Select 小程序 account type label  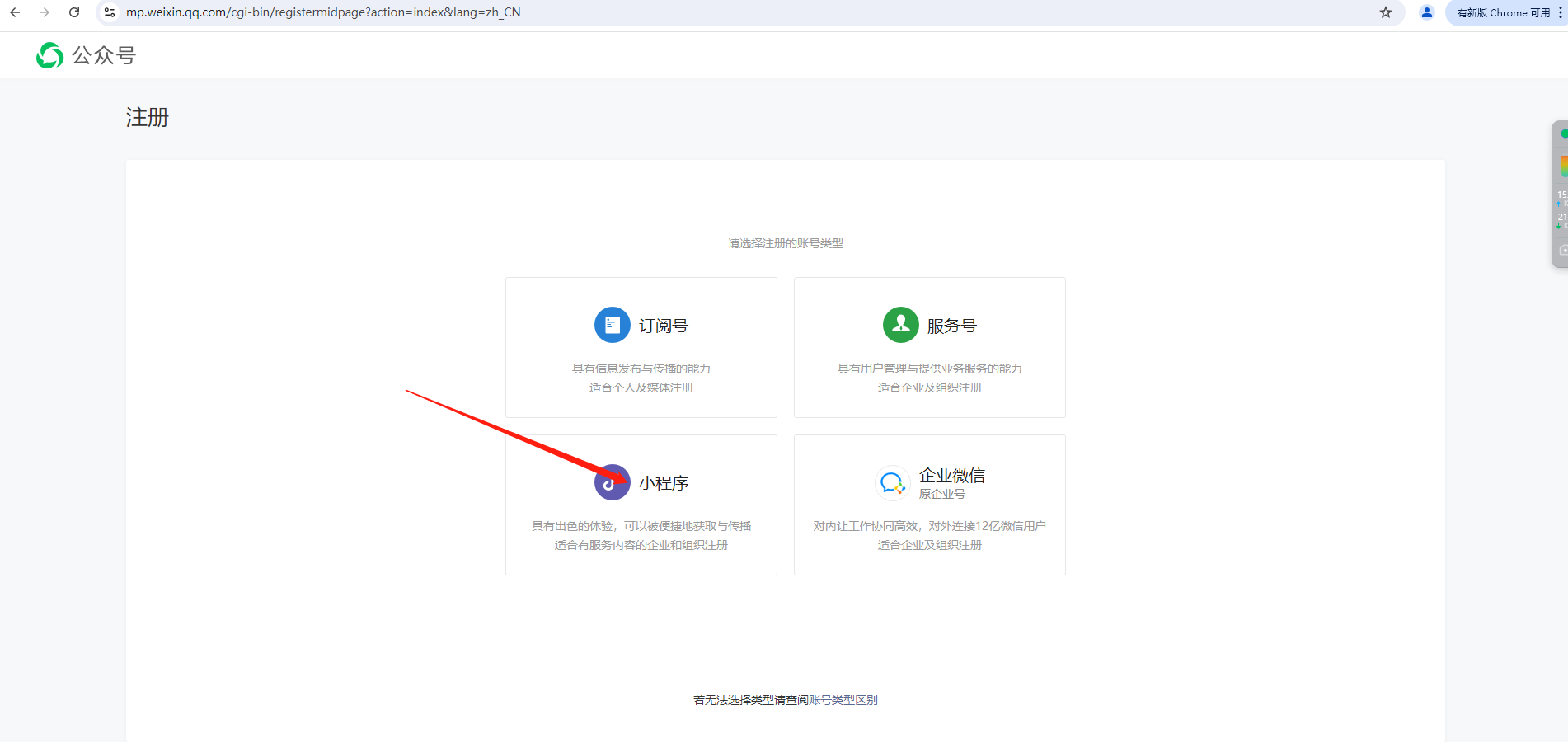pos(664,483)
